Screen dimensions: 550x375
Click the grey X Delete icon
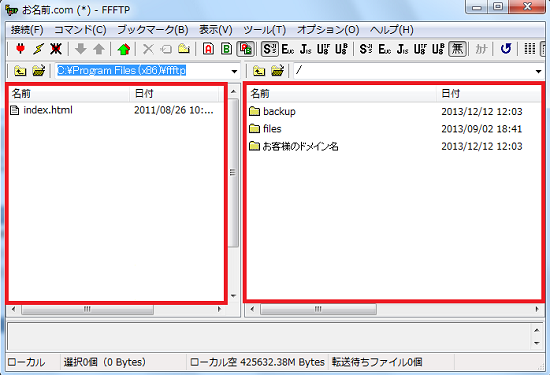click(148, 49)
